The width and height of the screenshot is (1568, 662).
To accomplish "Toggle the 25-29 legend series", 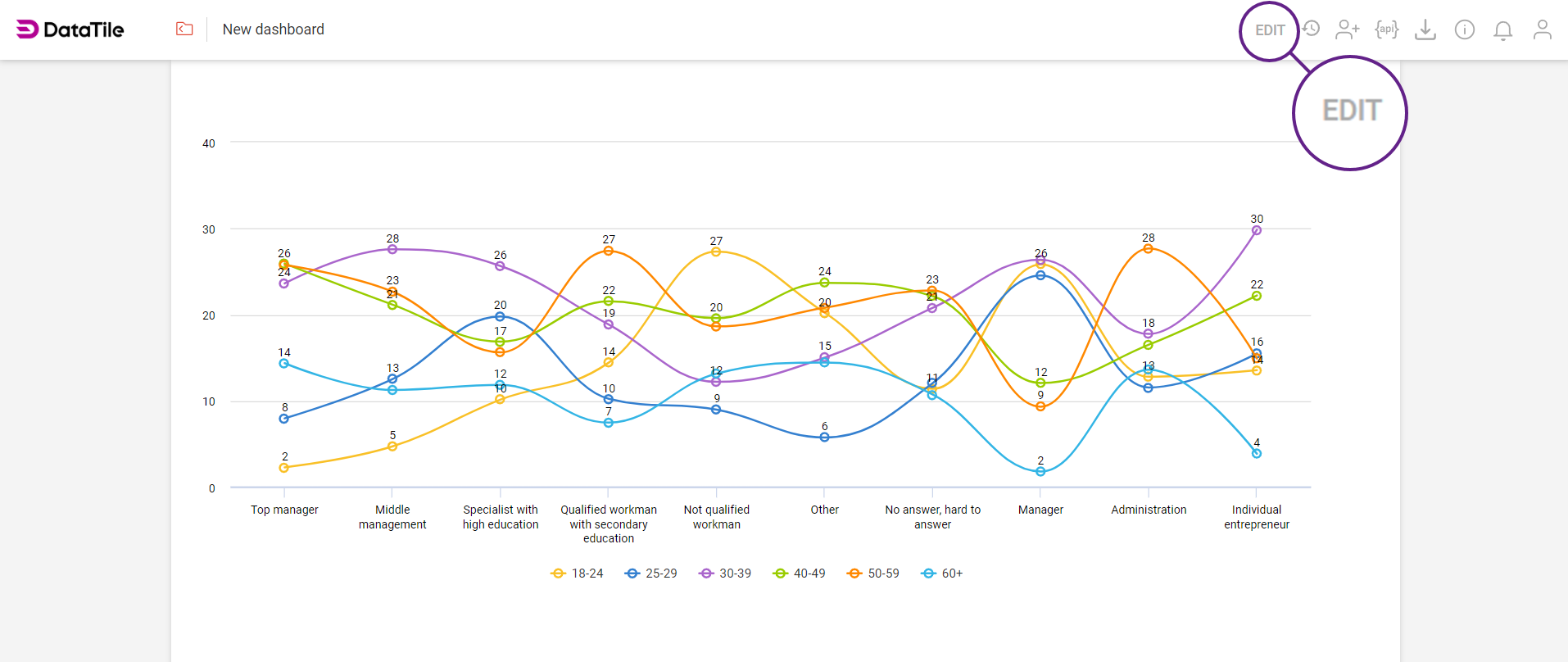I will click(x=651, y=574).
